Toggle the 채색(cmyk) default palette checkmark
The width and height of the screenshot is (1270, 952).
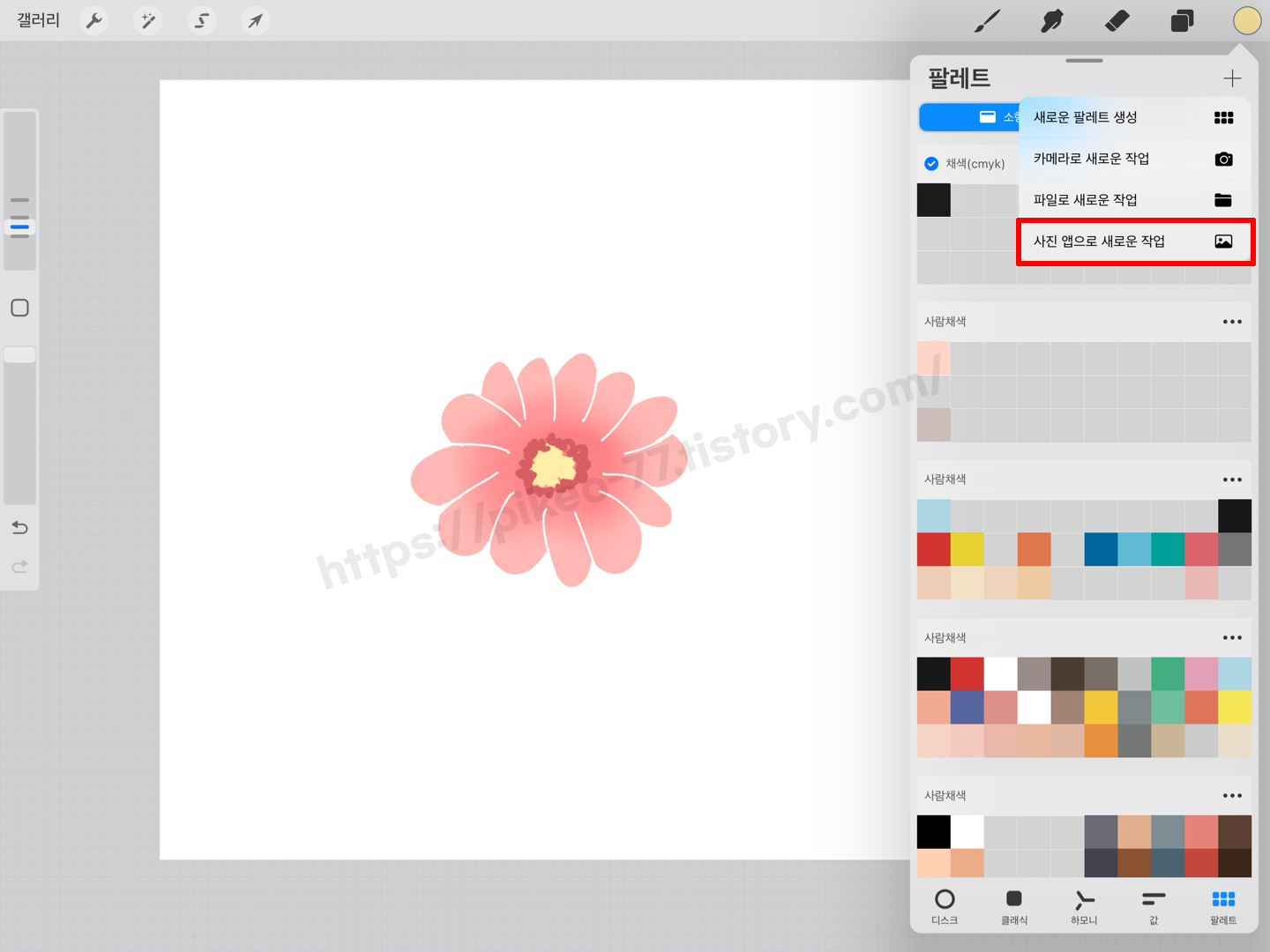931,164
